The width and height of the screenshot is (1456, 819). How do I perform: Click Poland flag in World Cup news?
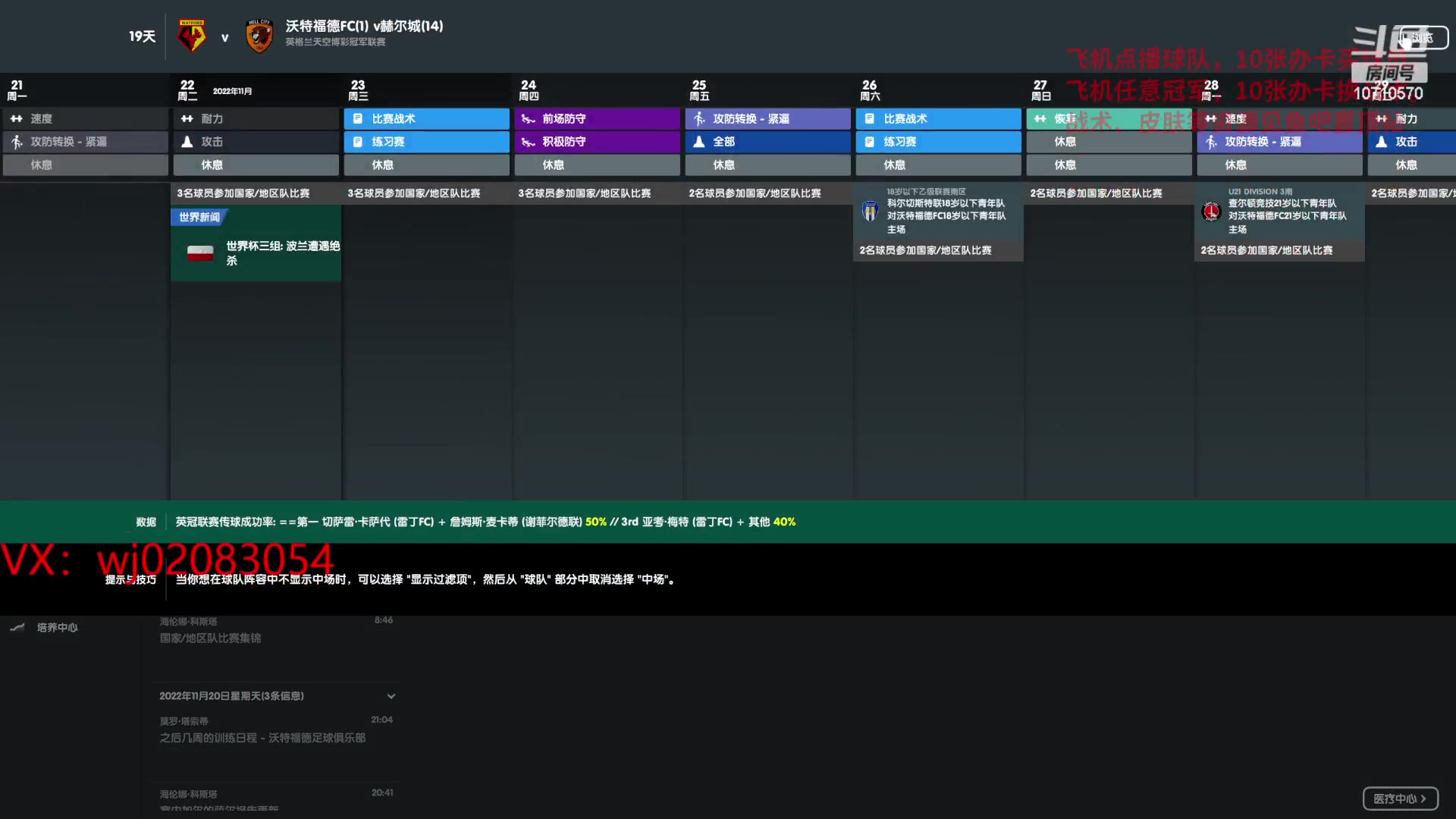(200, 253)
